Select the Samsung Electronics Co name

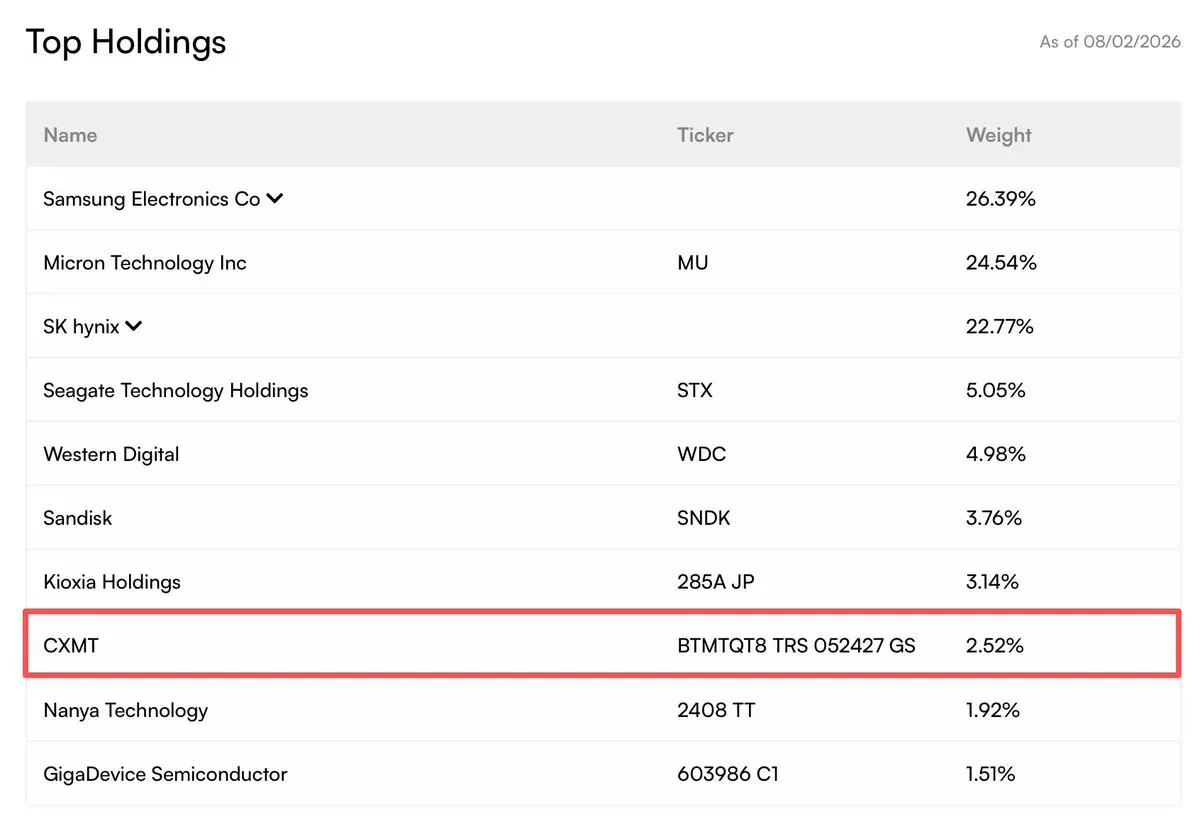click(x=152, y=199)
